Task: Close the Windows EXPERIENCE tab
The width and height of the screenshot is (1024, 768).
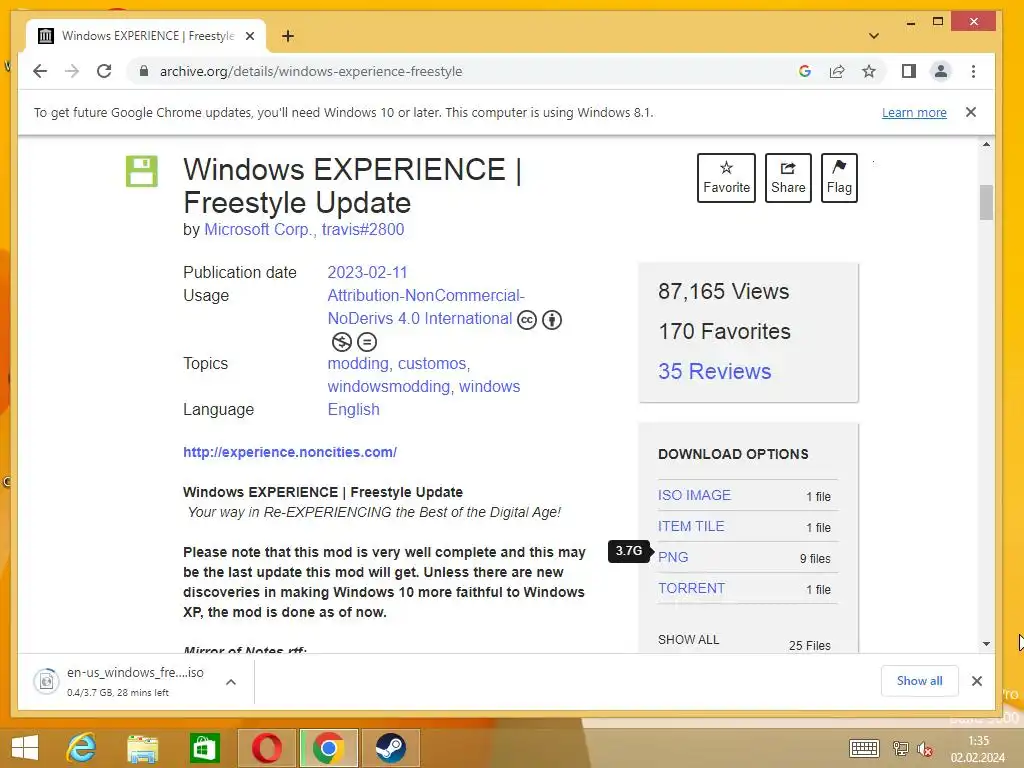Action: [x=249, y=36]
